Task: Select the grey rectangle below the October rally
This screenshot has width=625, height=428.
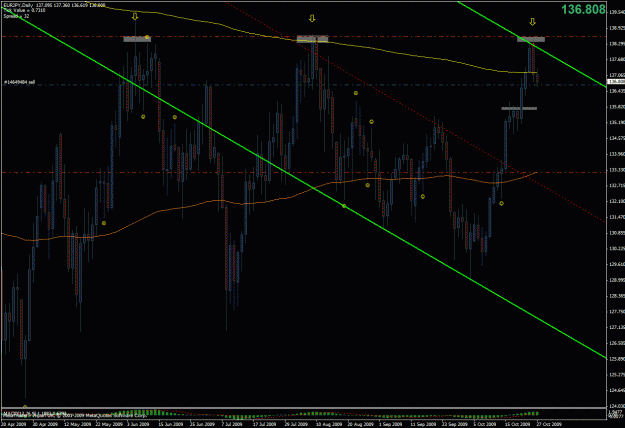Action: click(519, 108)
